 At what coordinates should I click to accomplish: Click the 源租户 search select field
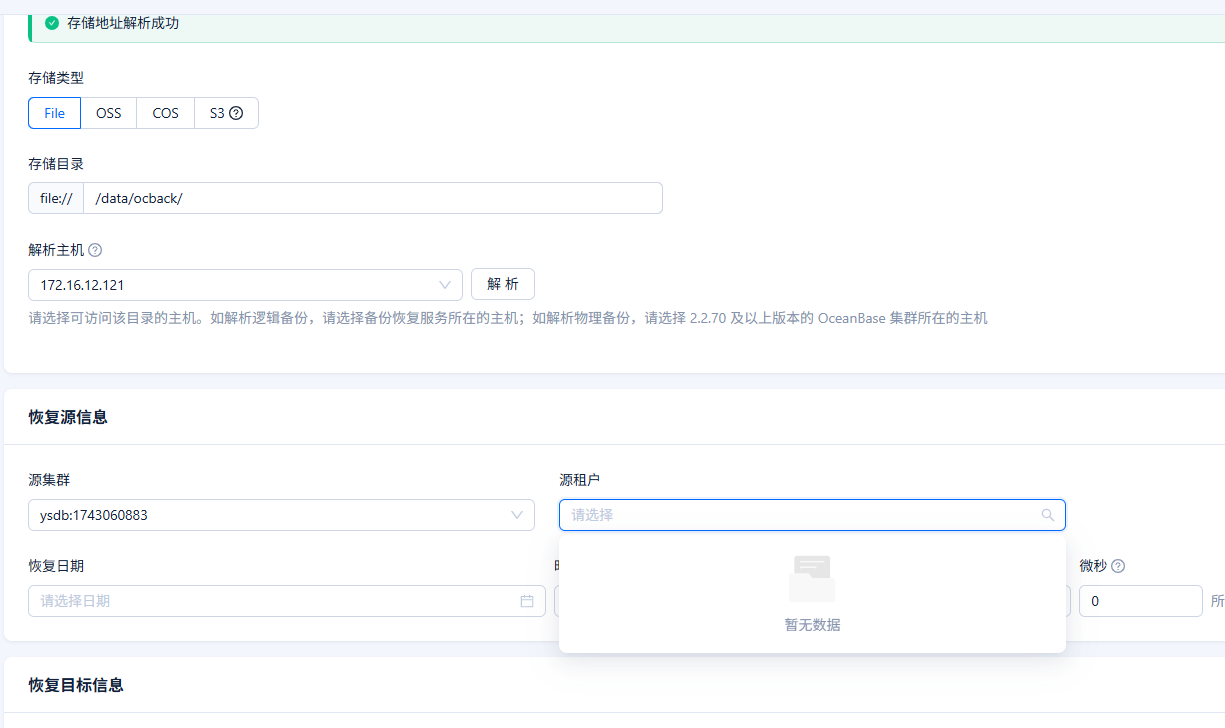tap(812, 515)
